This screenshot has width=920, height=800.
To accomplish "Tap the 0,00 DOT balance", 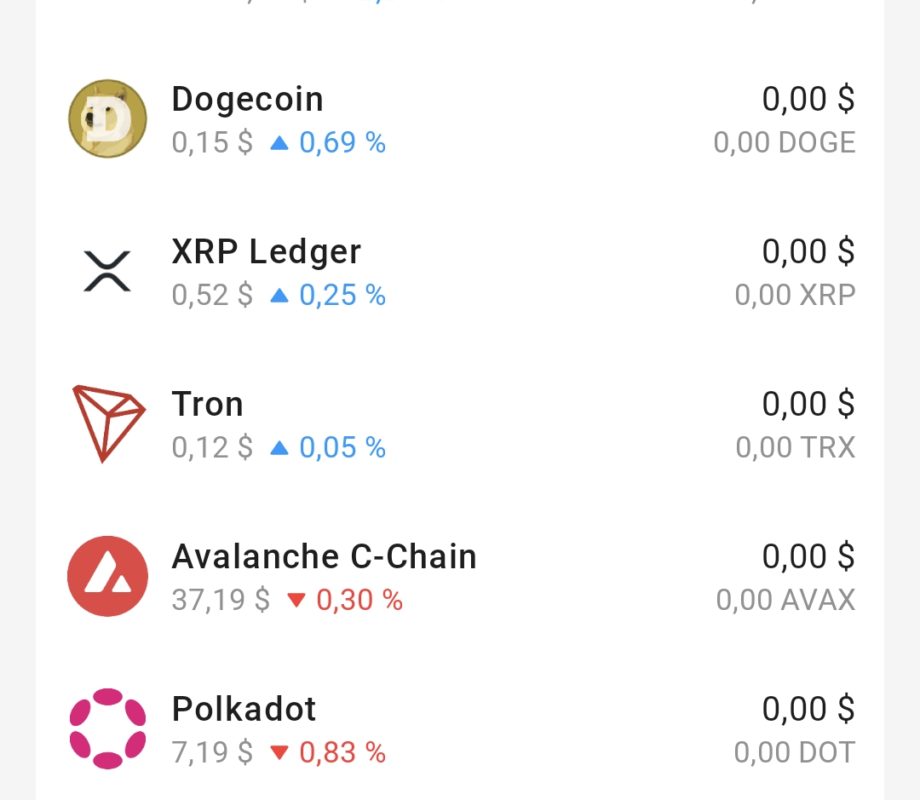I will (794, 752).
